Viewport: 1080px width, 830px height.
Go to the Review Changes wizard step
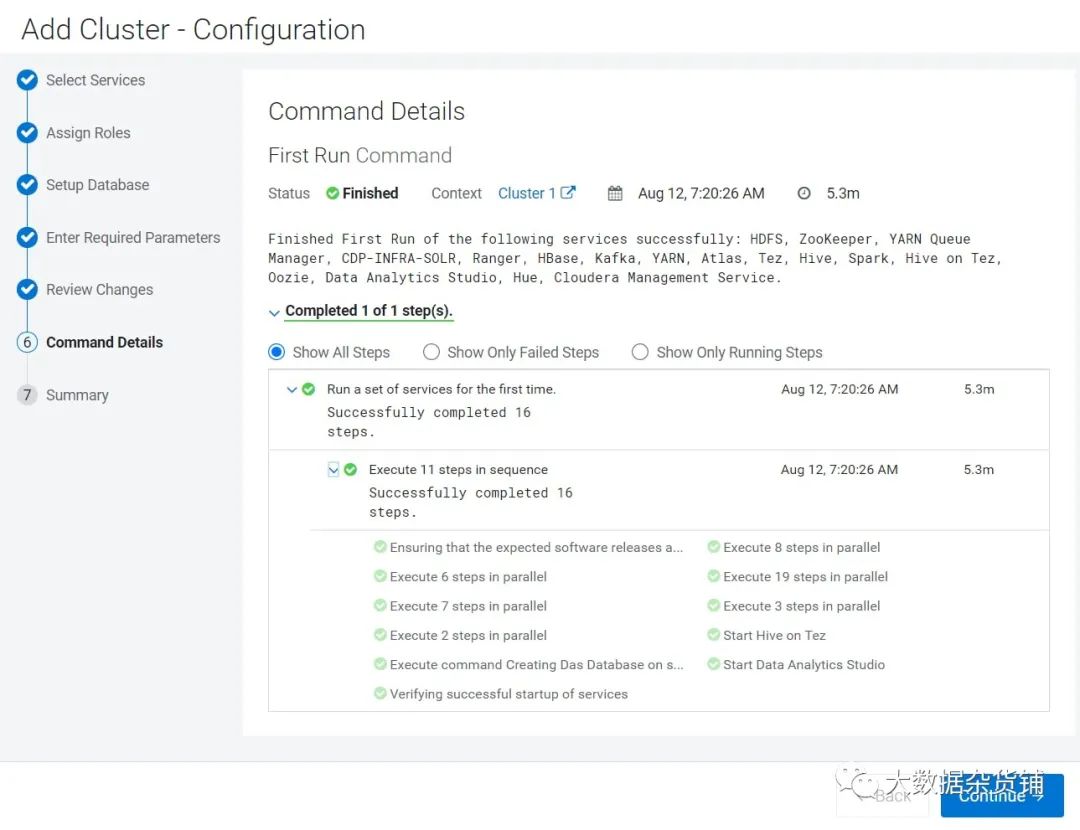[x=100, y=289]
